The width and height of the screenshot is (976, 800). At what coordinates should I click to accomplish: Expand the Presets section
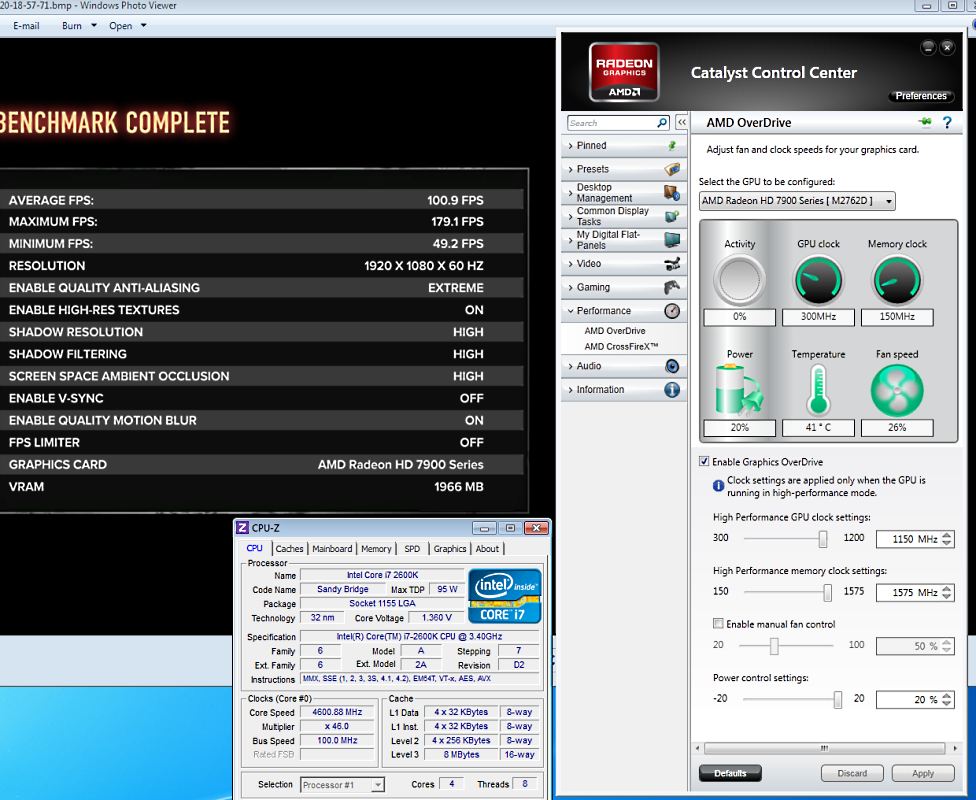pyautogui.click(x=571, y=169)
